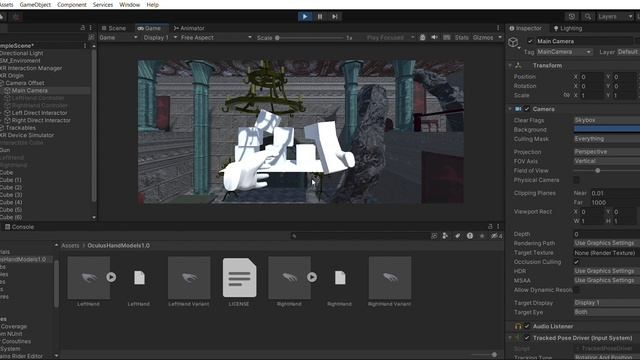Screen dimensions: 640x360
Task: Click the Background color swatch
Action: tap(607, 129)
